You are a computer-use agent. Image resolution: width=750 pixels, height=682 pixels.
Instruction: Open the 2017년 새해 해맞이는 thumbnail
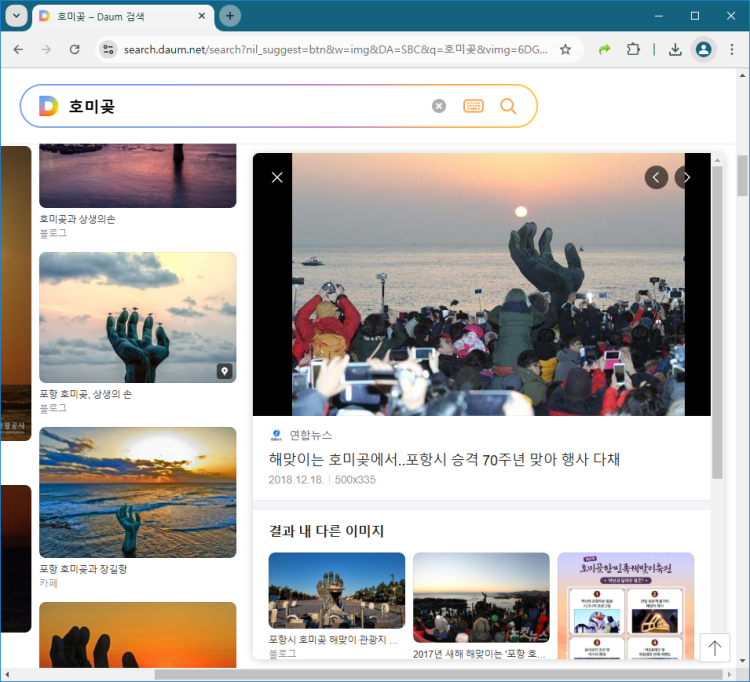tap(481, 597)
